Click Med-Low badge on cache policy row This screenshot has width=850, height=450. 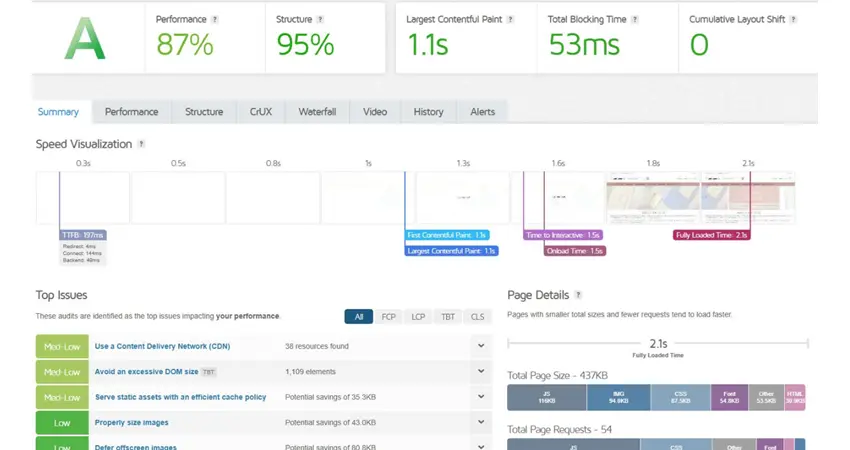point(62,397)
